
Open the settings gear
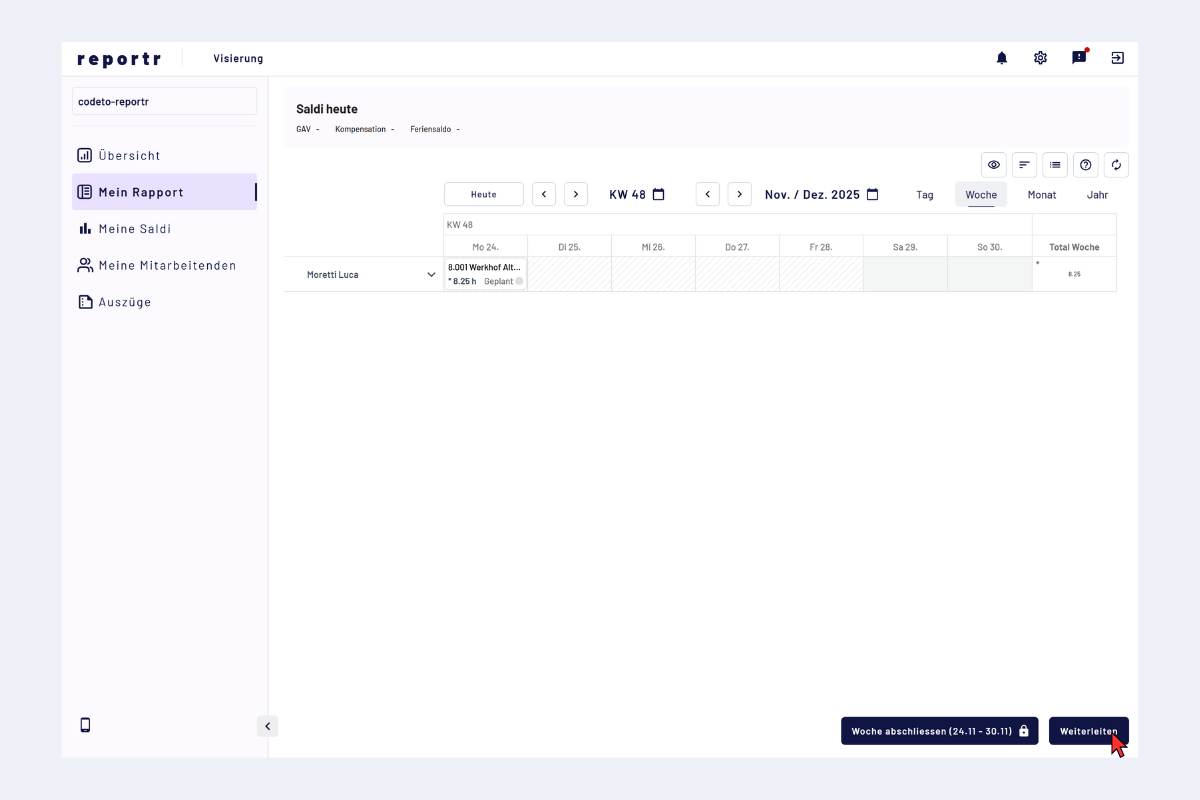(x=1040, y=58)
